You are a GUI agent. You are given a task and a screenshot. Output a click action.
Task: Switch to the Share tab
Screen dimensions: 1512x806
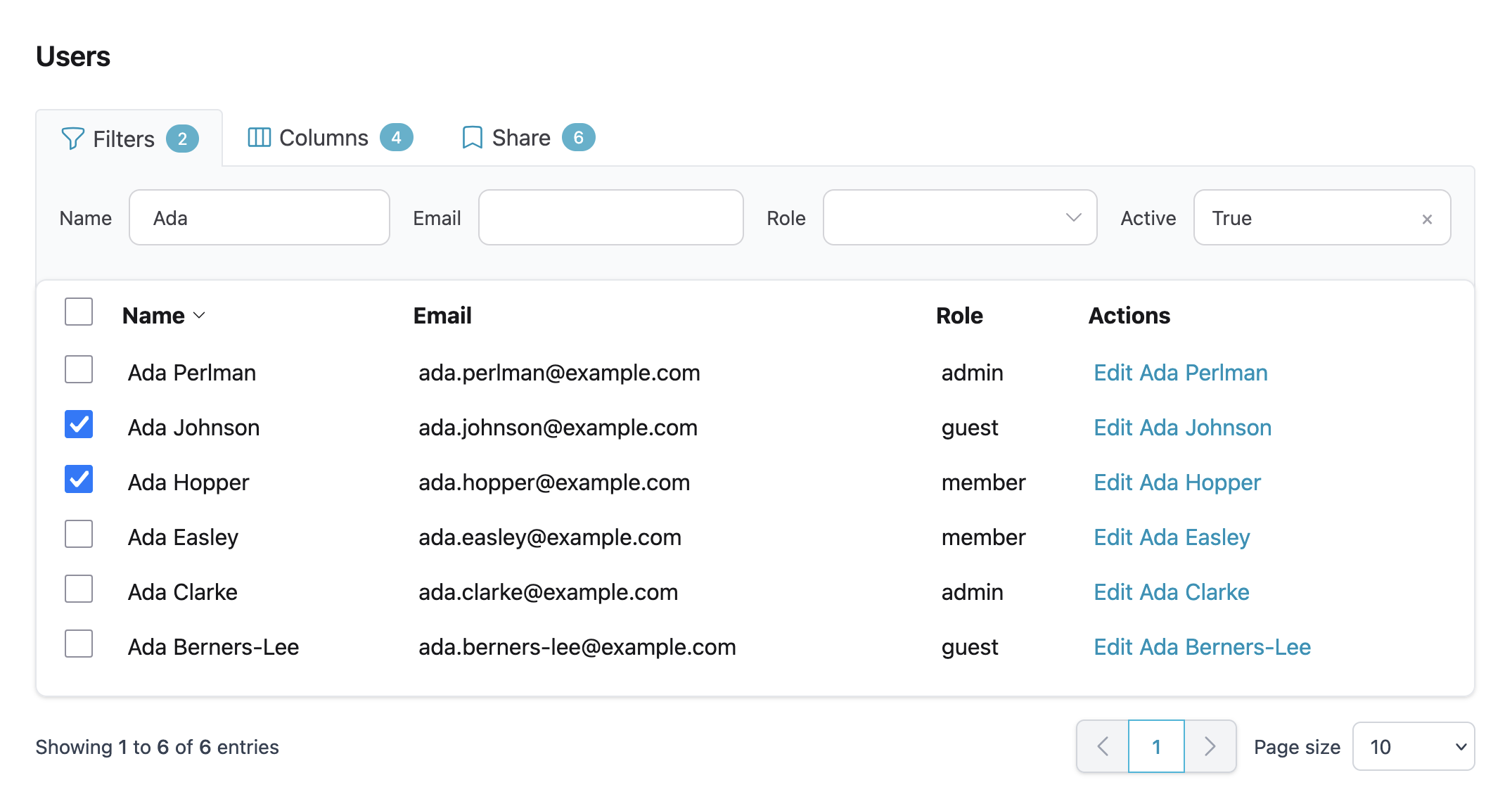(528, 138)
